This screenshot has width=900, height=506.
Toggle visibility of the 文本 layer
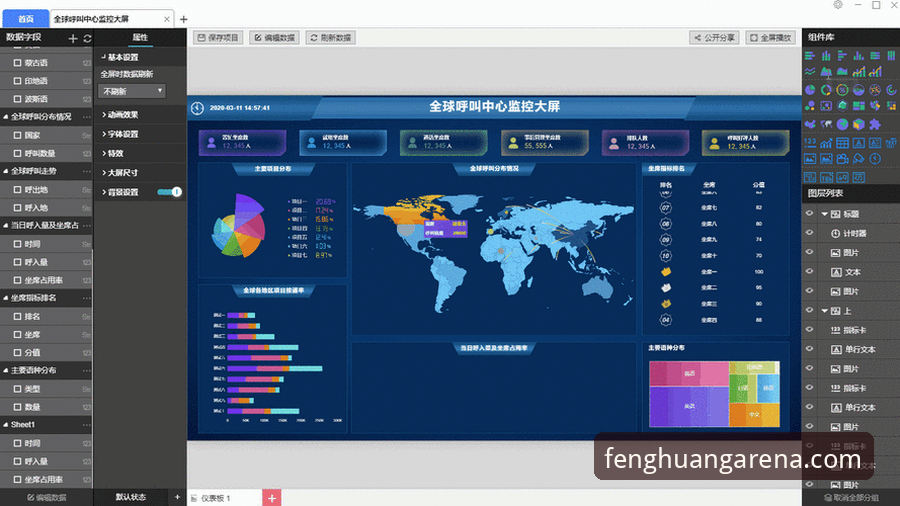(x=809, y=271)
